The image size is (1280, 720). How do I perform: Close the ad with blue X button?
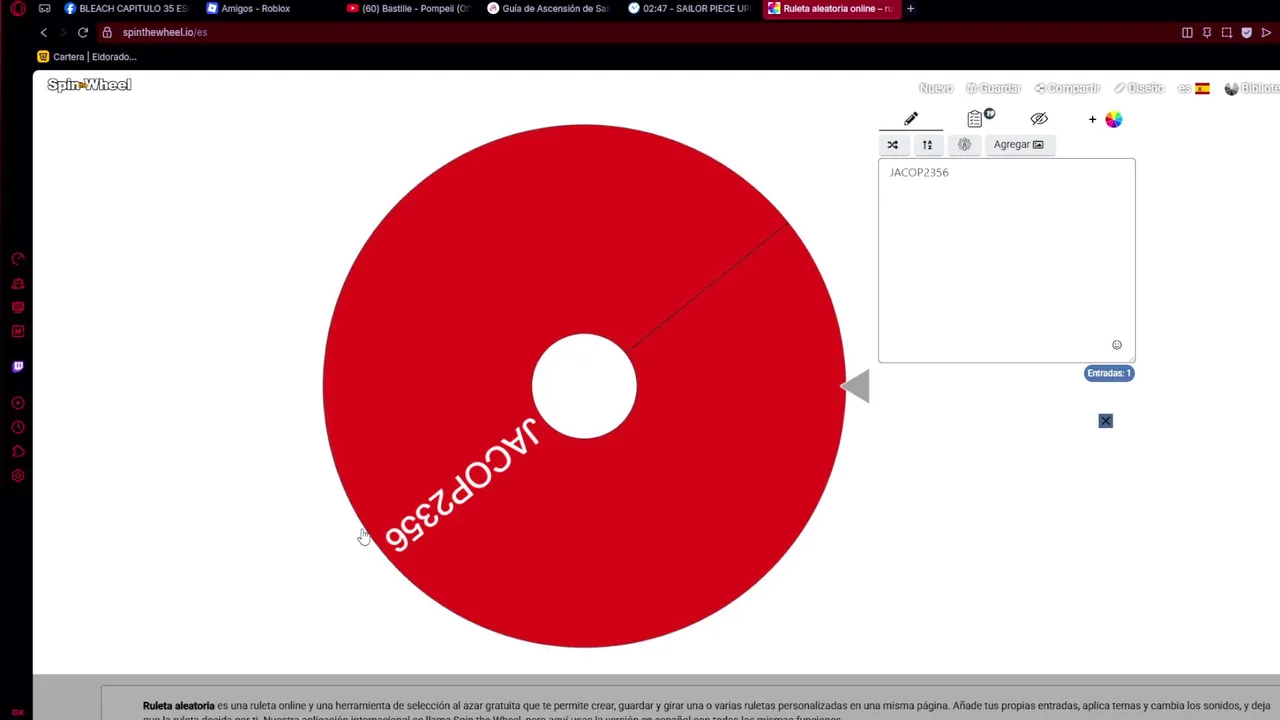click(x=1105, y=421)
